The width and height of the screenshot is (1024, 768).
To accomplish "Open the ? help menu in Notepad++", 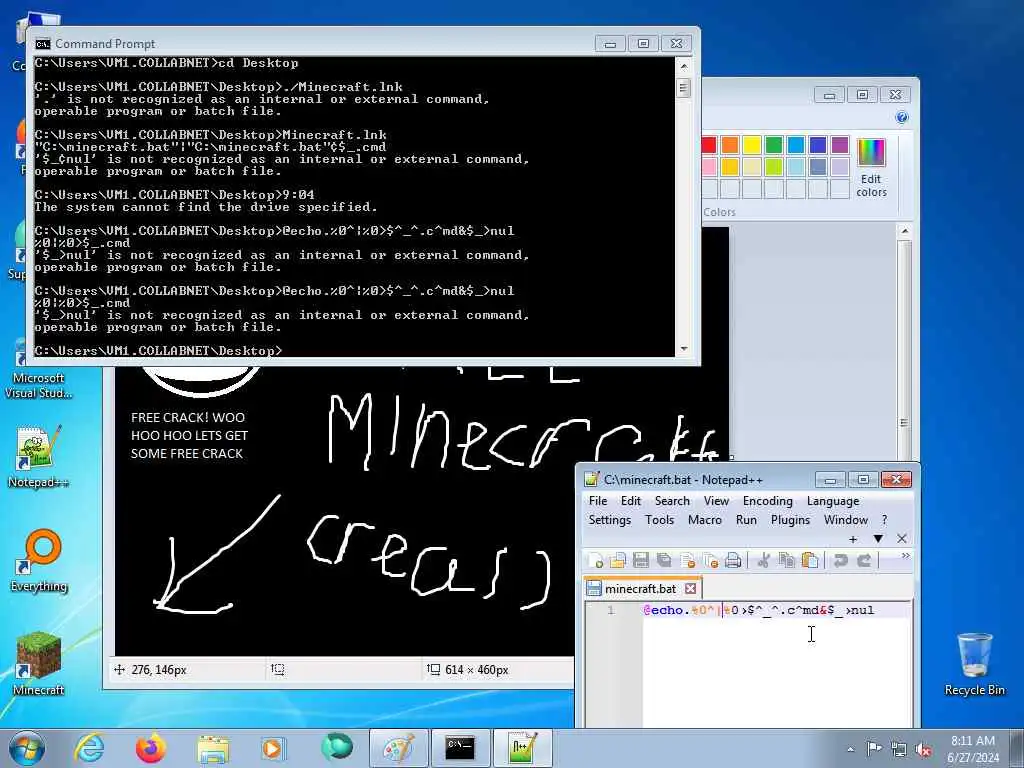I will pos(884,520).
